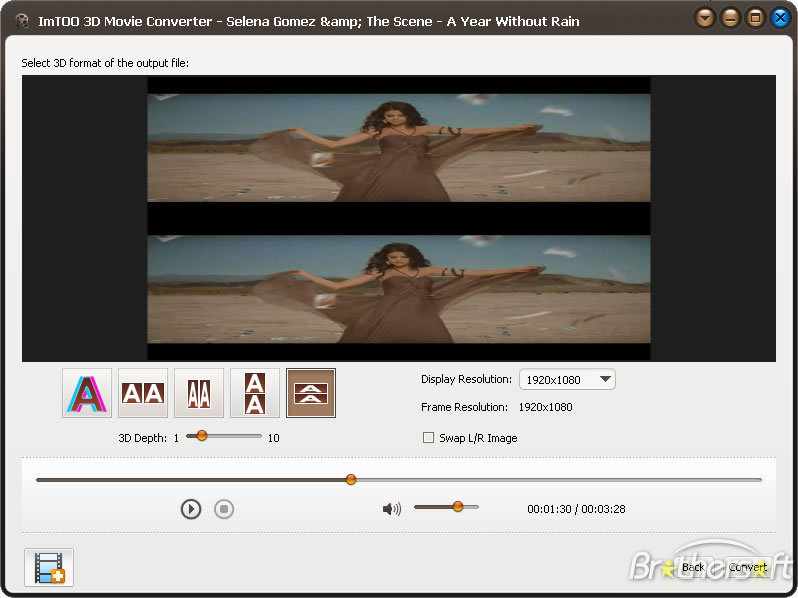The image size is (798, 598).
Task: Maximize the ImTOO window
Action: coord(755,19)
